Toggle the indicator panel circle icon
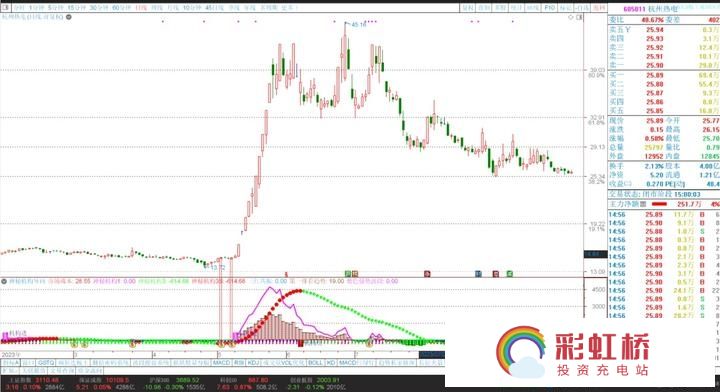Screen dimensions: 720x392 (4, 281)
